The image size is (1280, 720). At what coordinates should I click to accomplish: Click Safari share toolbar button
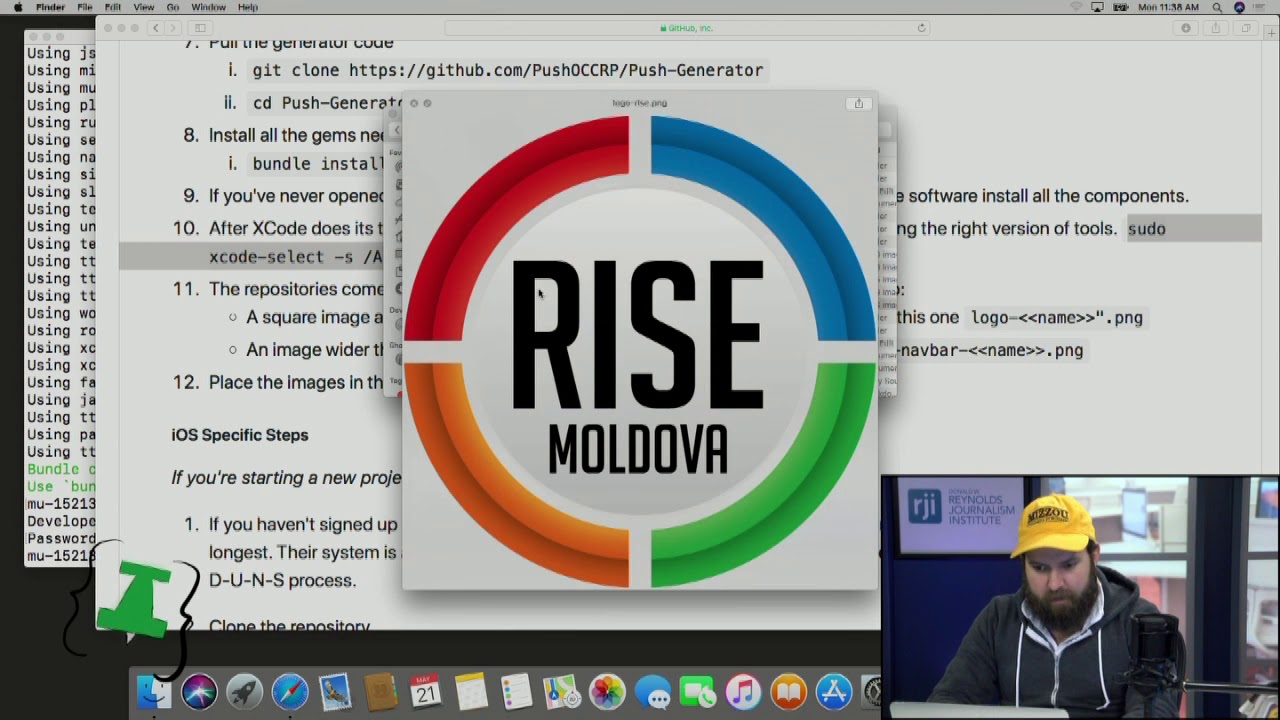[1216, 28]
